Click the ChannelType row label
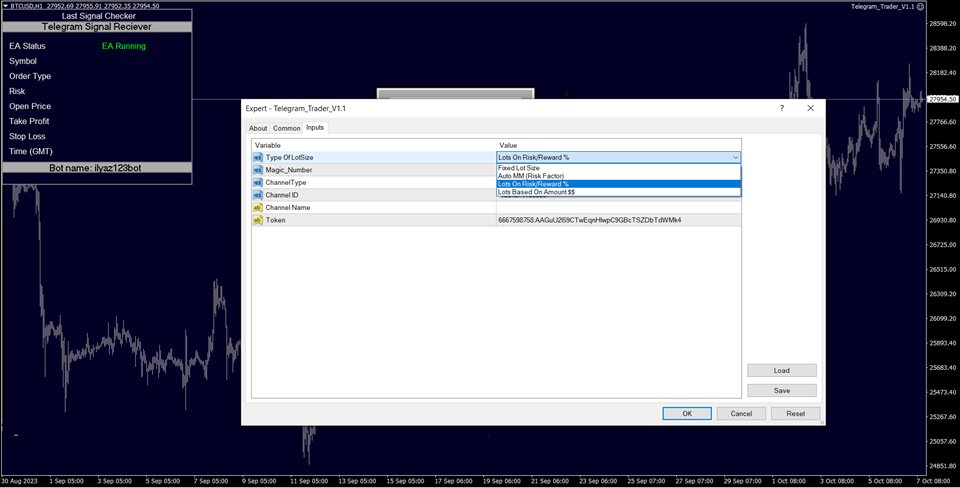The height and width of the screenshot is (488, 960). tap(285, 182)
